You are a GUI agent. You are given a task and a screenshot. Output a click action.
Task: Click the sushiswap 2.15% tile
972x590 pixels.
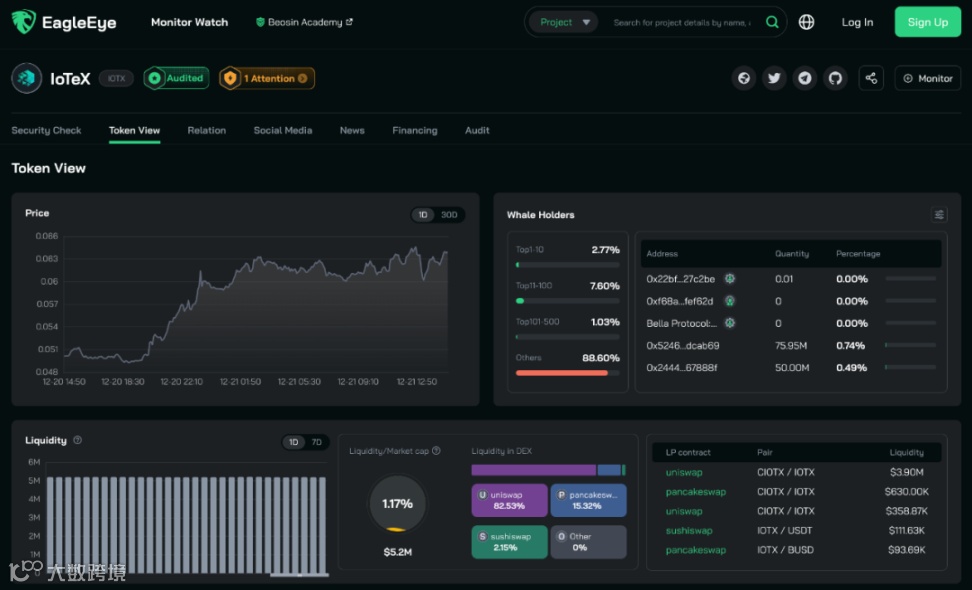pos(509,542)
